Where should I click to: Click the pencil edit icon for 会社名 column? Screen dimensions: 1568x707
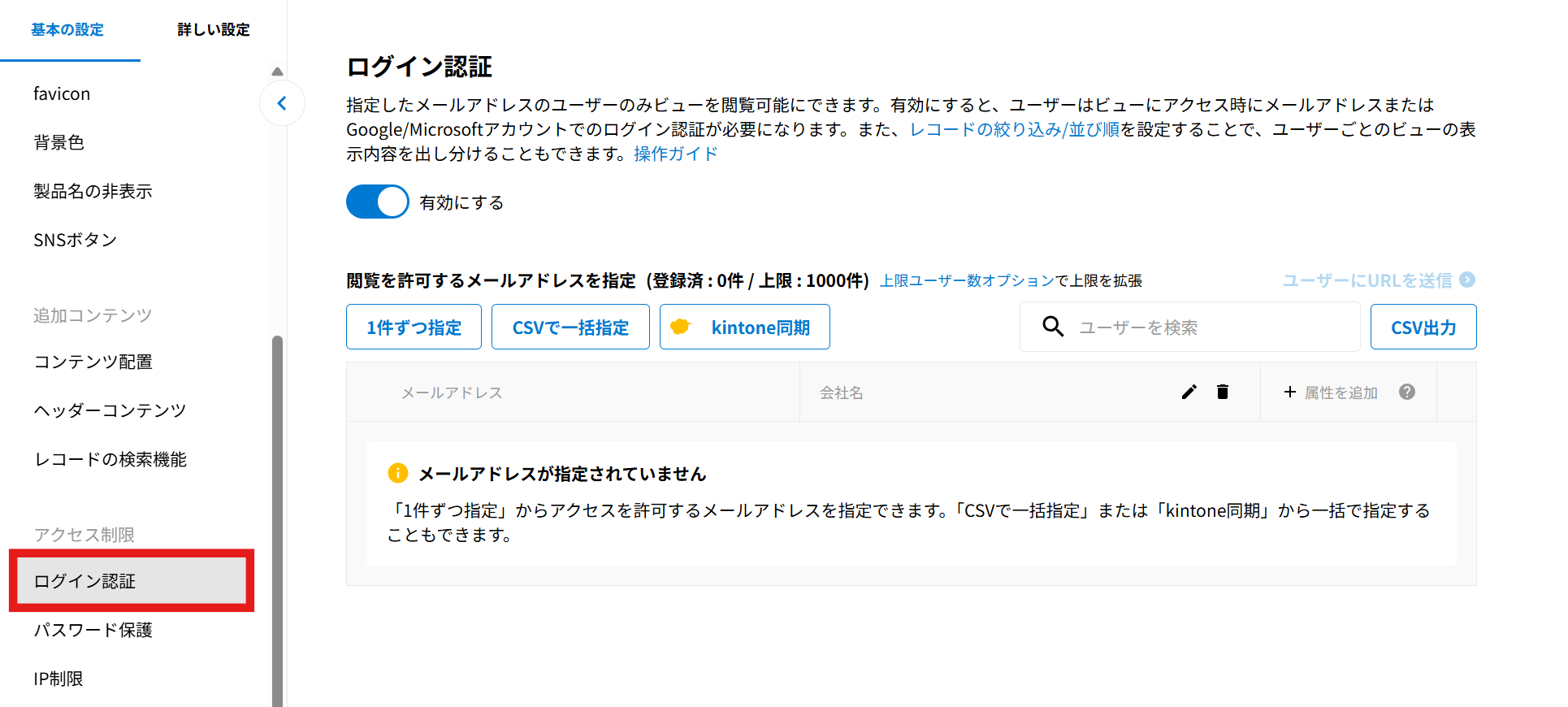click(1189, 393)
